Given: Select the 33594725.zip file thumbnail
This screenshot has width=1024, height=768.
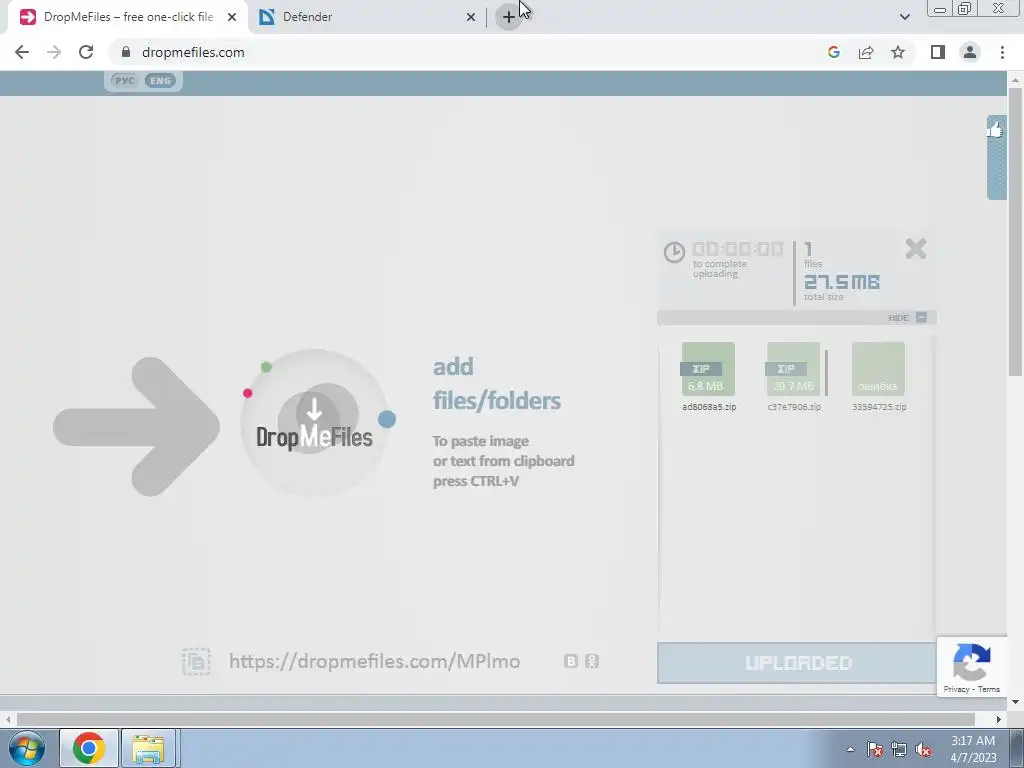Looking at the screenshot, I should click(878, 370).
